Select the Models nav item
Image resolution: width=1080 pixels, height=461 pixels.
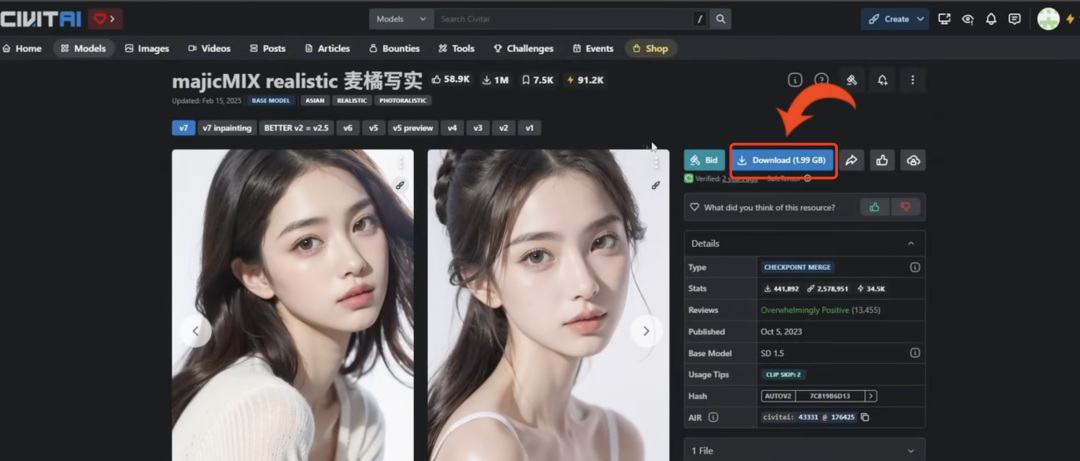(83, 48)
